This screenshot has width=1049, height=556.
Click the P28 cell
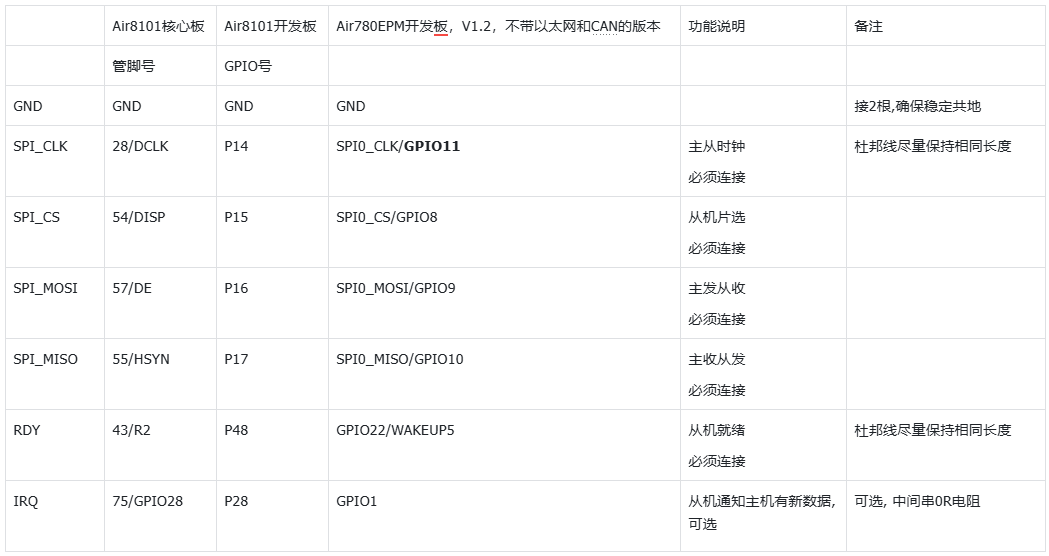click(x=272, y=515)
